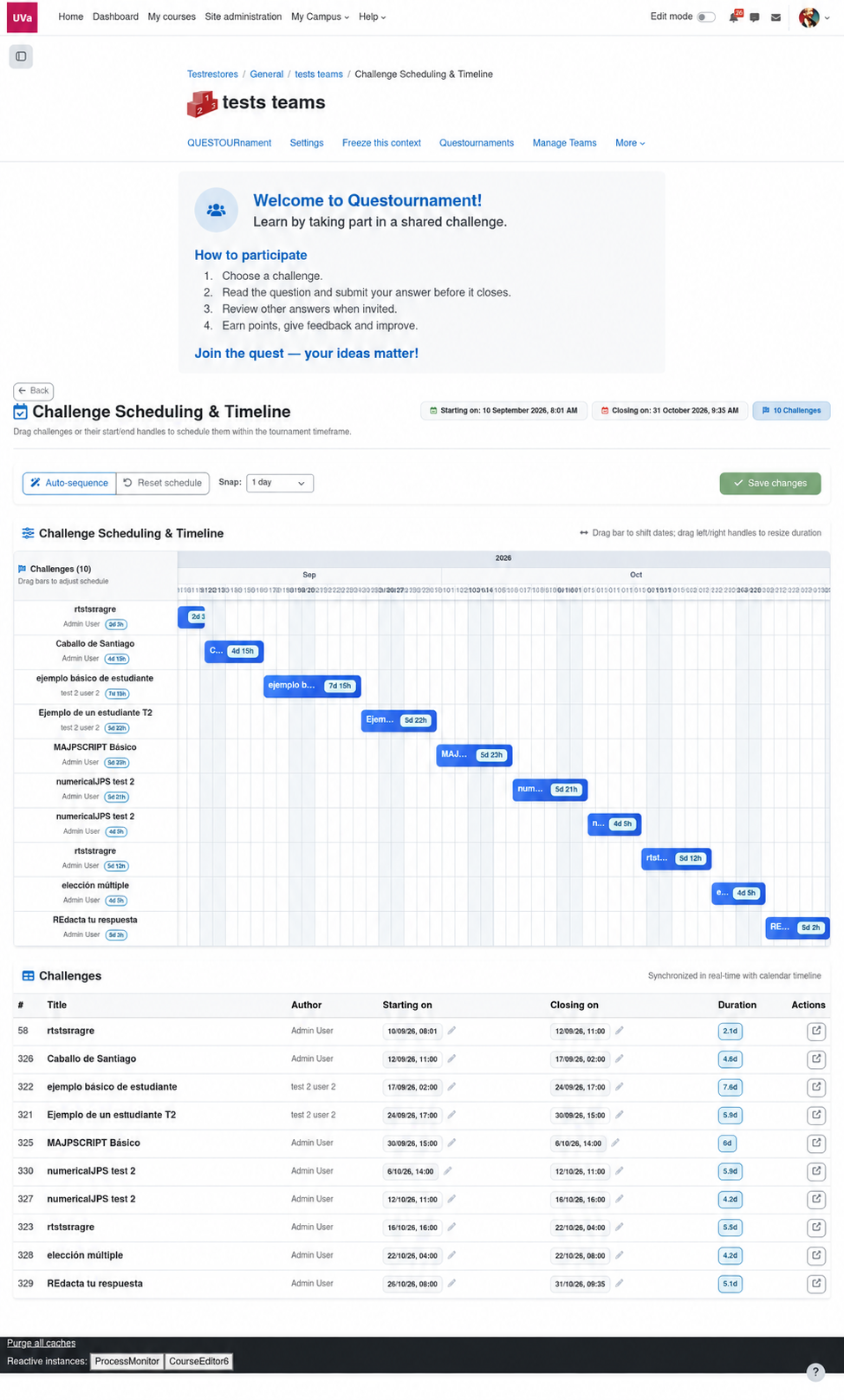Edit closing date of elección múltiple

pos(619,1255)
